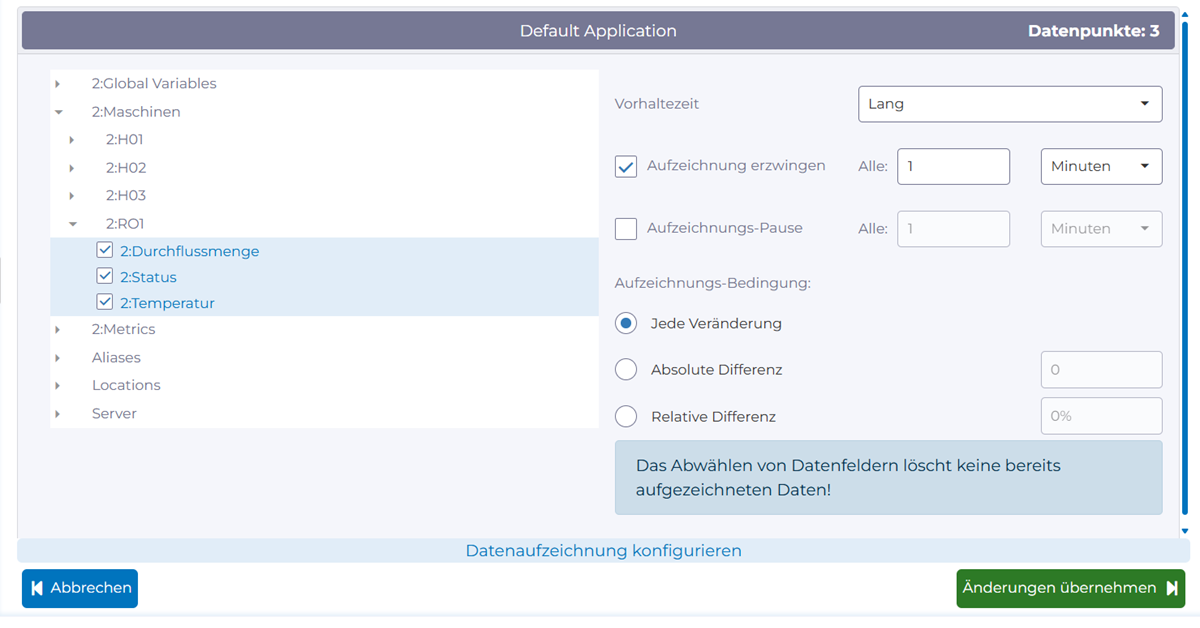The image size is (1200, 628).
Task: Apply changes with Änderungen übernehmen
Action: [x=1070, y=588]
